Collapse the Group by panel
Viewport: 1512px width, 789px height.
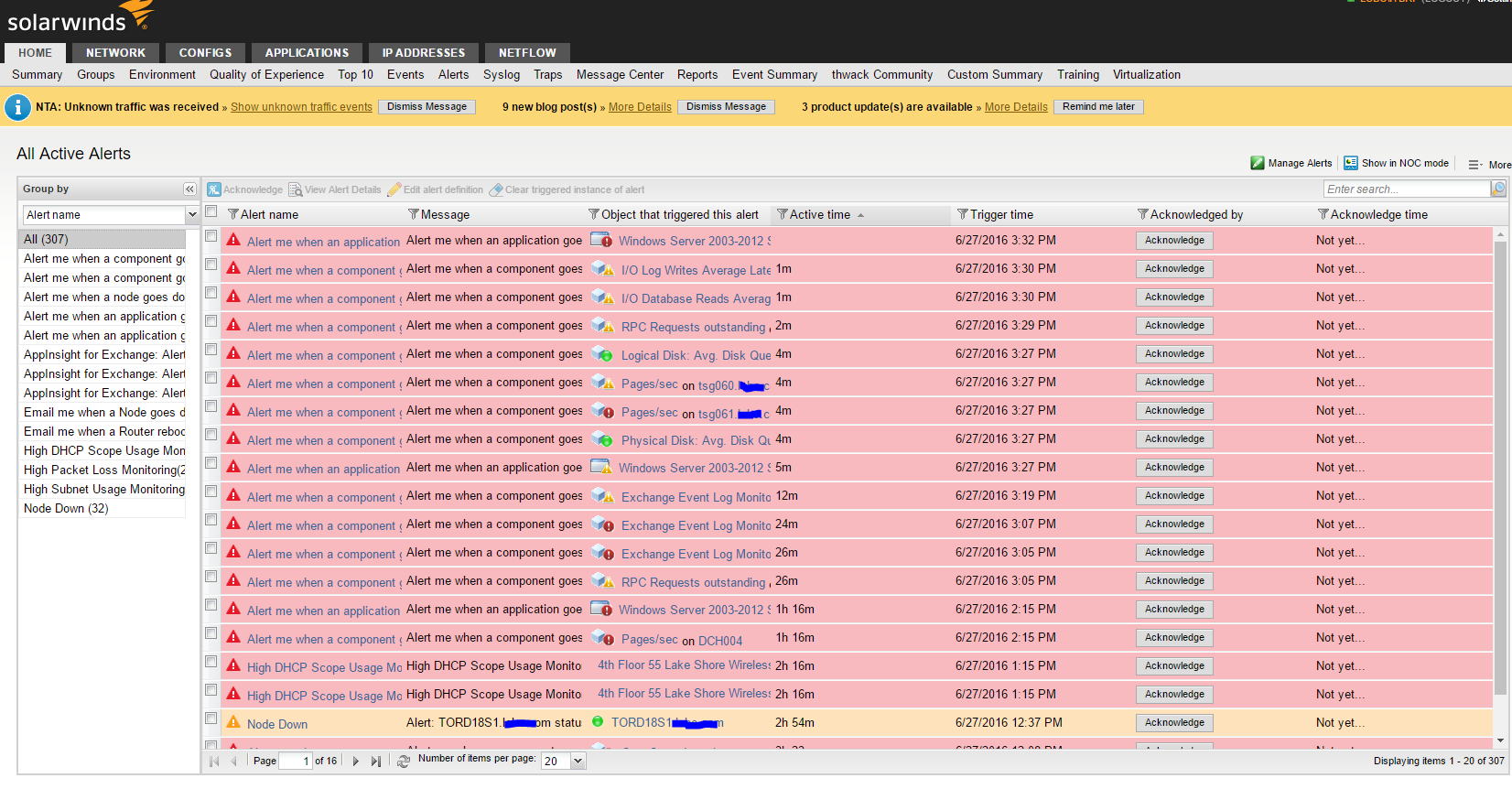coord(189,189)
